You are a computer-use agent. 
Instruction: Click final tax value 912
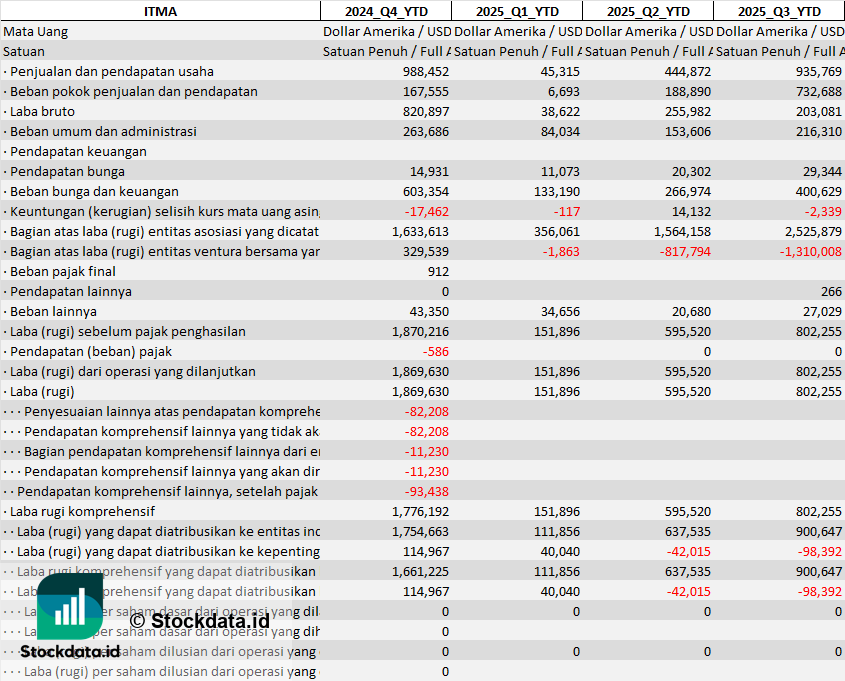(x=438, y=271)
